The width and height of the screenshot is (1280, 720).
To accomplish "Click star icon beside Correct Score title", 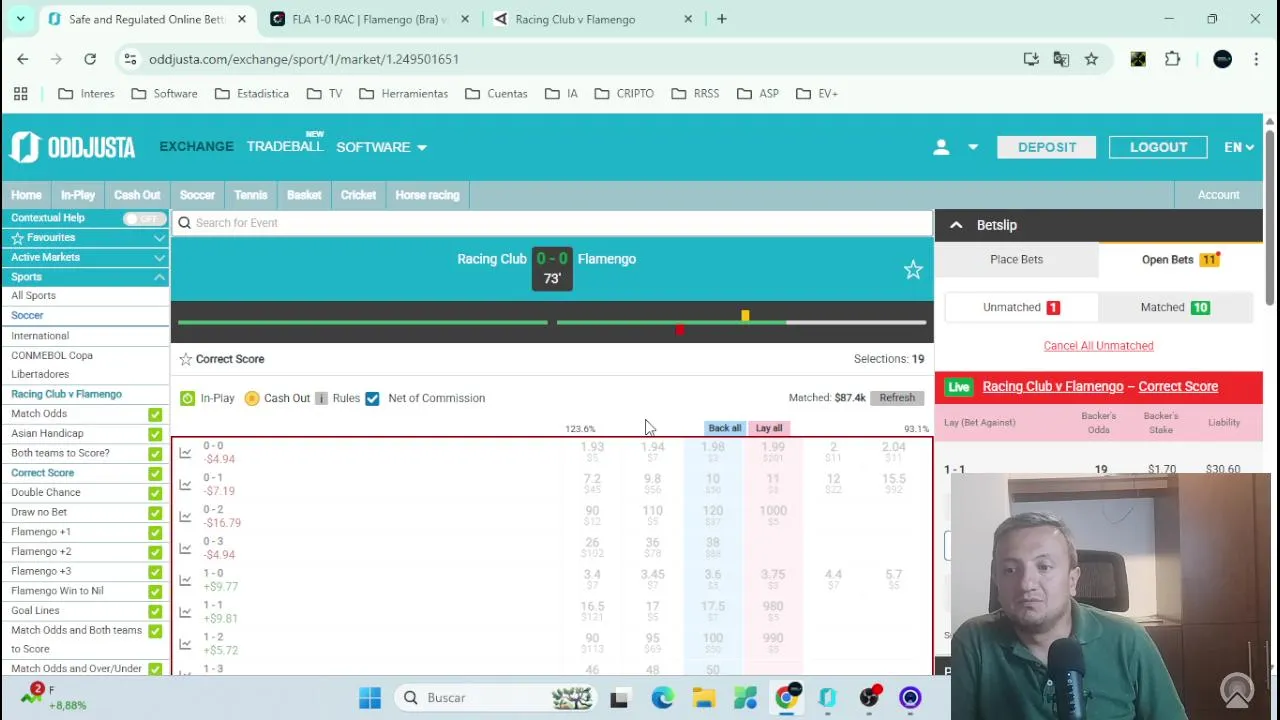I will coord(185,359).
